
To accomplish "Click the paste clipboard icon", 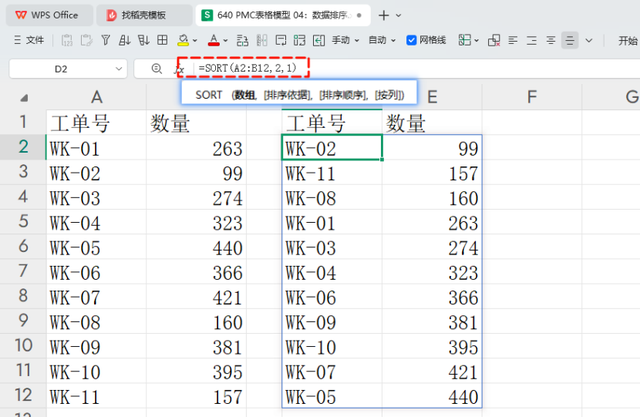I will pos(87,40).
